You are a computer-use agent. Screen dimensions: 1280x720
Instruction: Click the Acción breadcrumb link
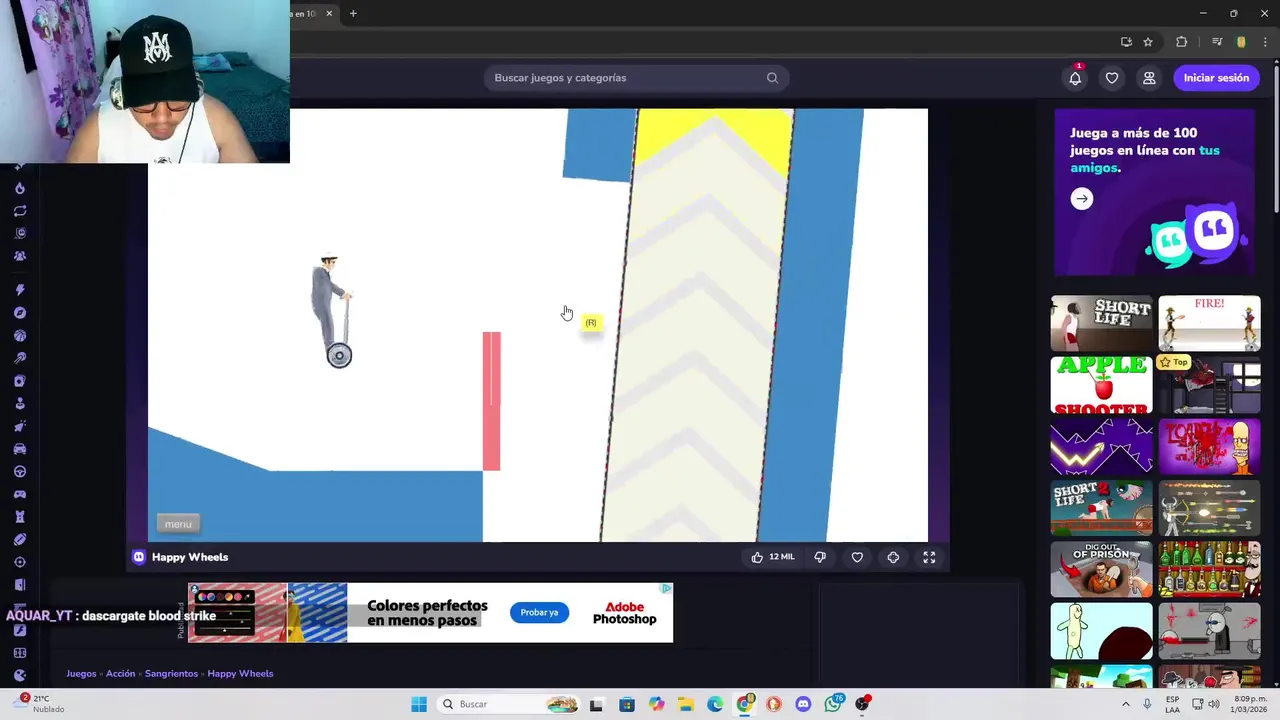[120, 673]
